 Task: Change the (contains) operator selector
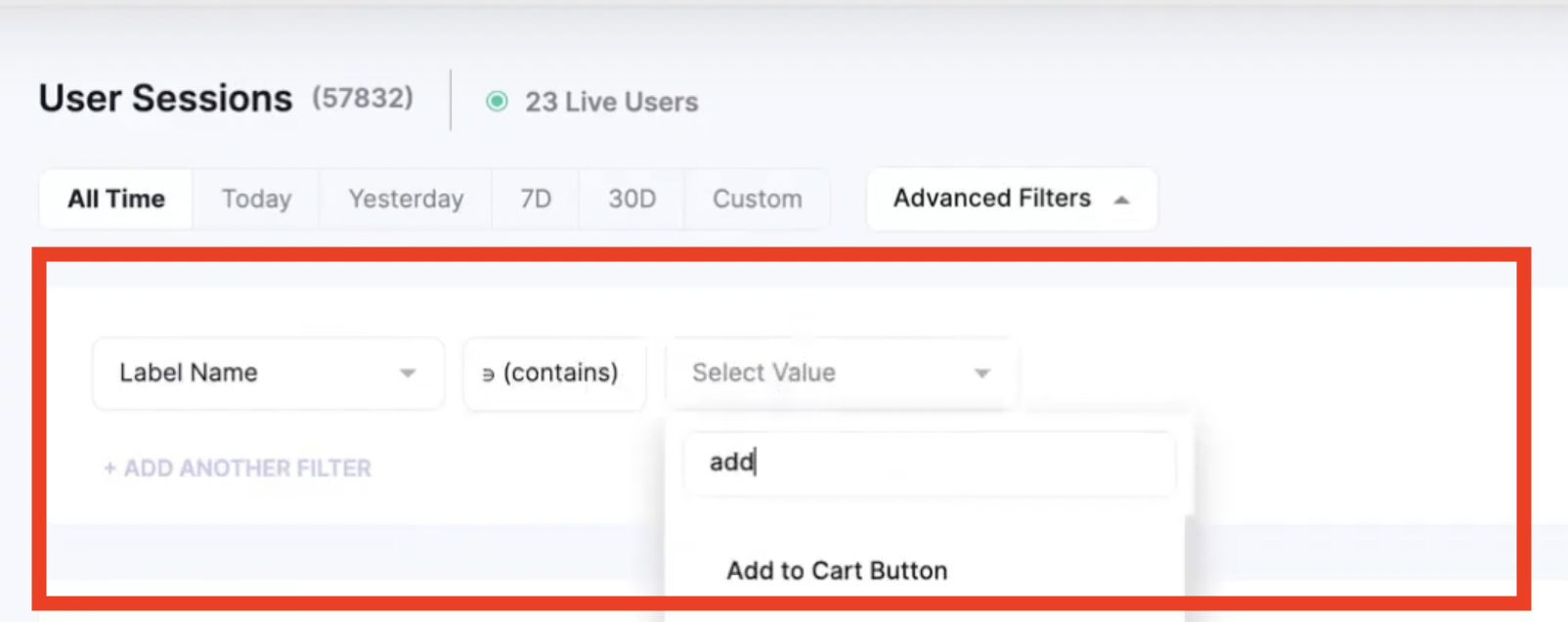(x=554, y=373)
